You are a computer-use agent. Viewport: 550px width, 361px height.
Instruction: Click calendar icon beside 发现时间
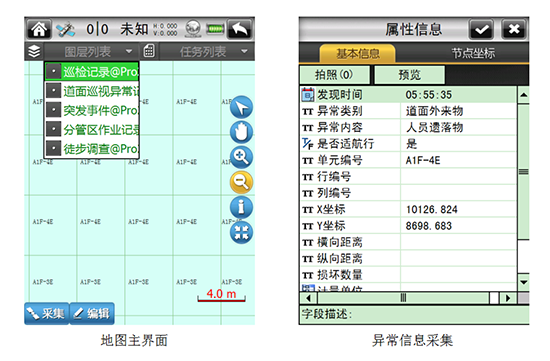point(308,95)
